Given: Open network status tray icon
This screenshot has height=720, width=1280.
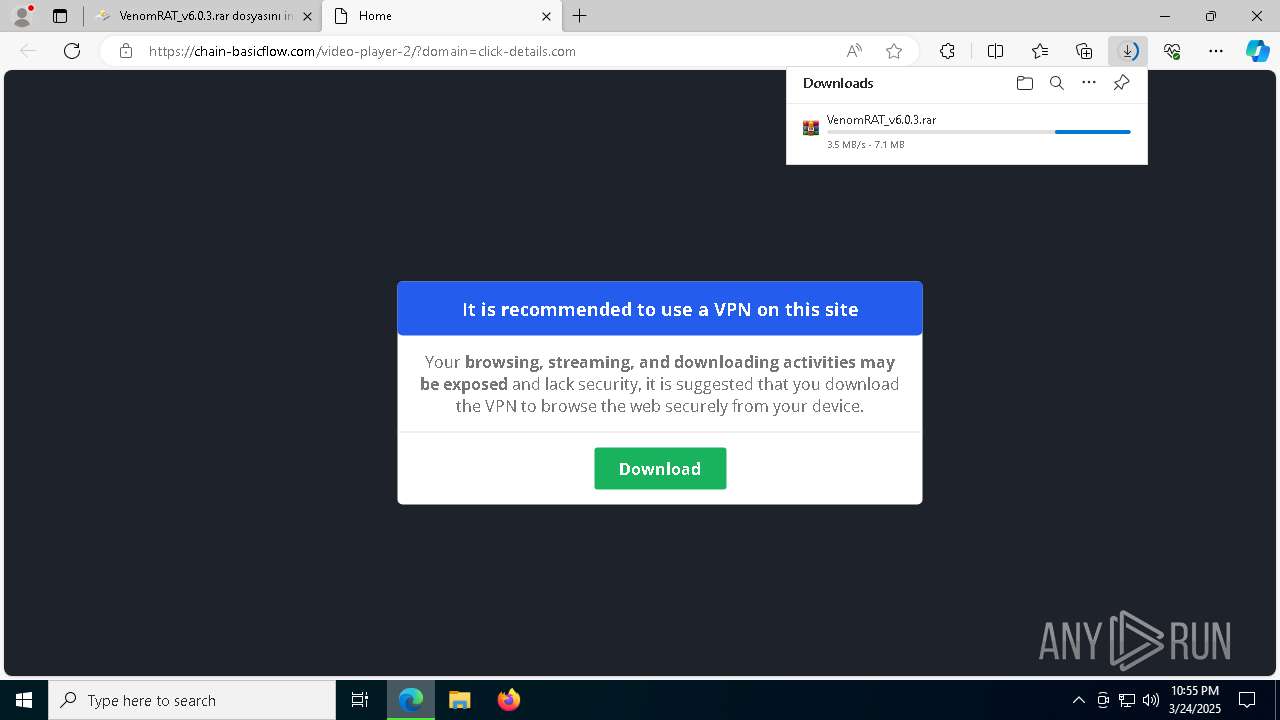Looking at the screenshot, I should click(1127, 700).
